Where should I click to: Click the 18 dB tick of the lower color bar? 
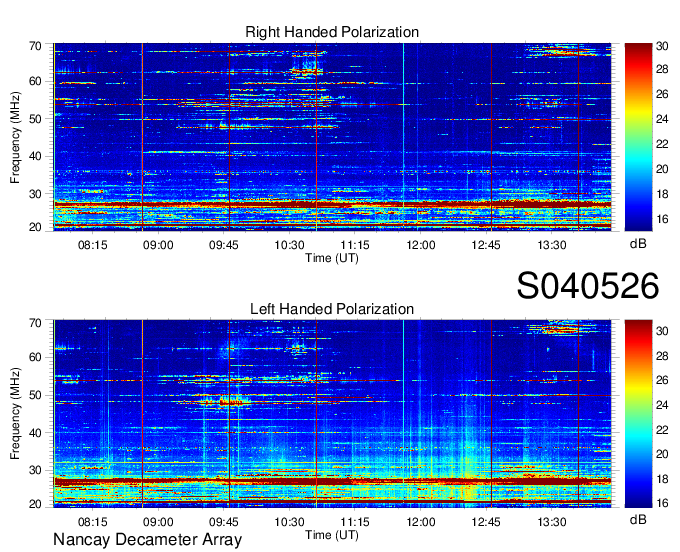tap(662, 479)
